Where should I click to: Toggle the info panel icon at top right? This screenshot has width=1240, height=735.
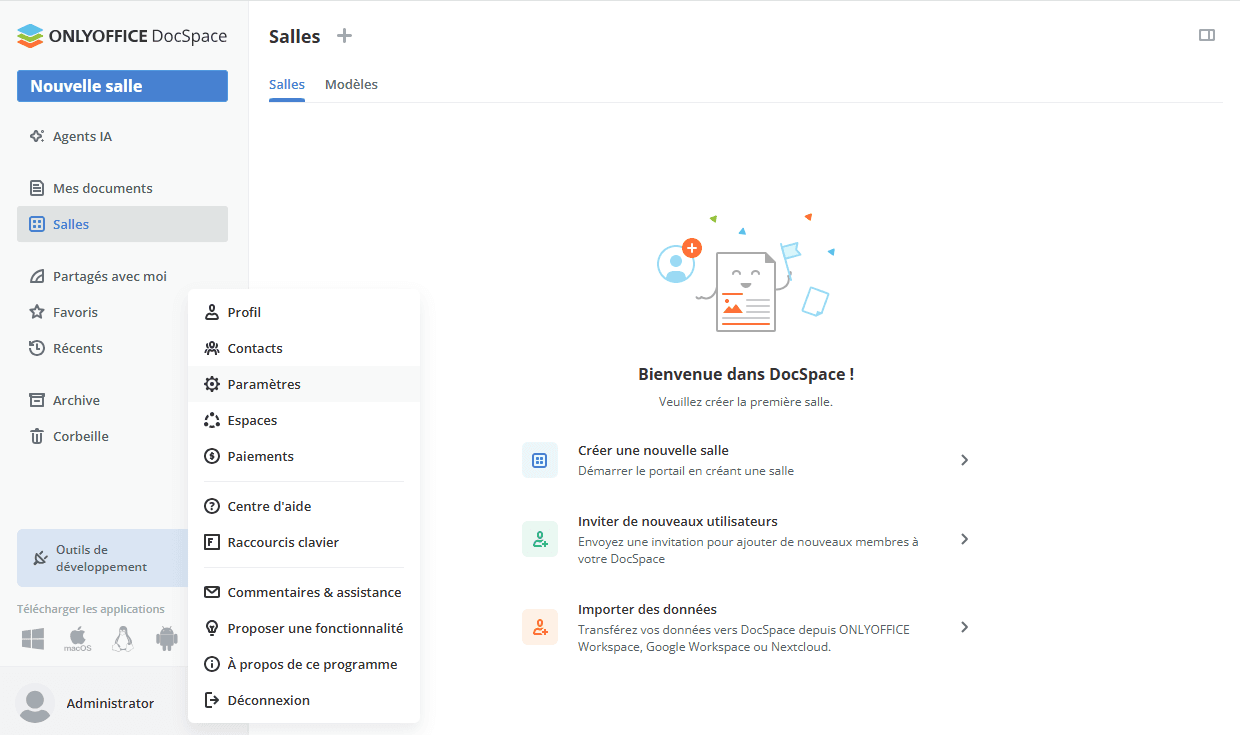coord(1207,35)
